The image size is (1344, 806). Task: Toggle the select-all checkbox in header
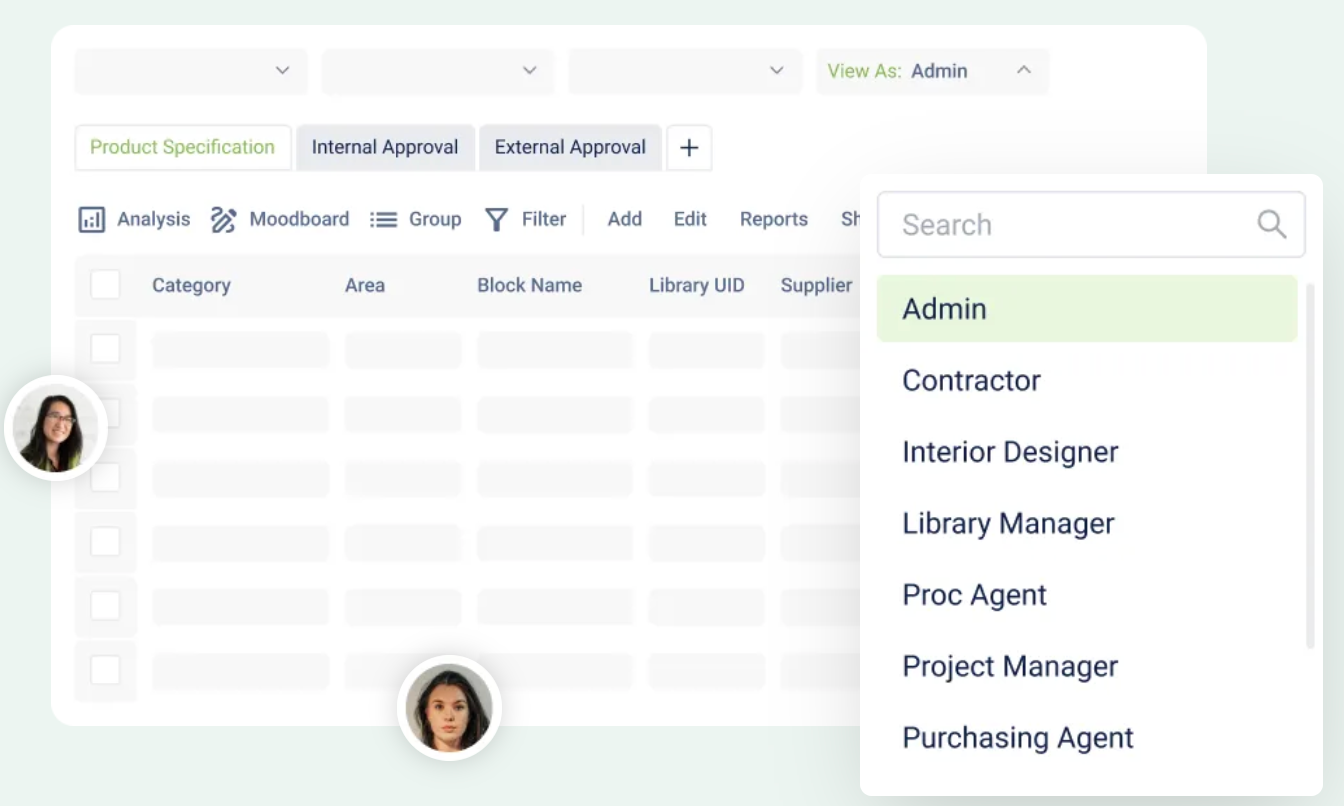(105, 285)
